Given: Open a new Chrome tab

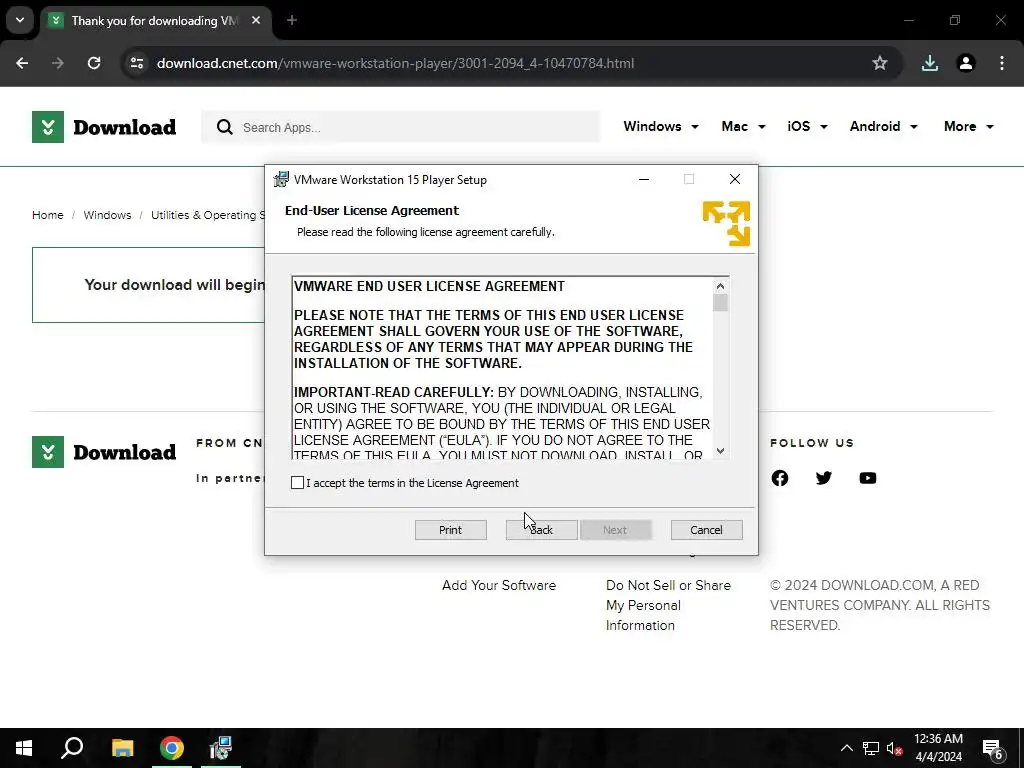Looking at the screenshot, I should [292, 20].
